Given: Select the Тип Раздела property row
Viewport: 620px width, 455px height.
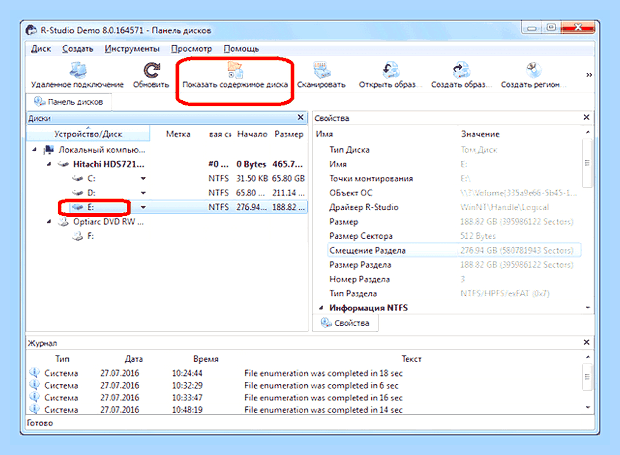Looking at the screenshot, I should [x=454, y=294].
